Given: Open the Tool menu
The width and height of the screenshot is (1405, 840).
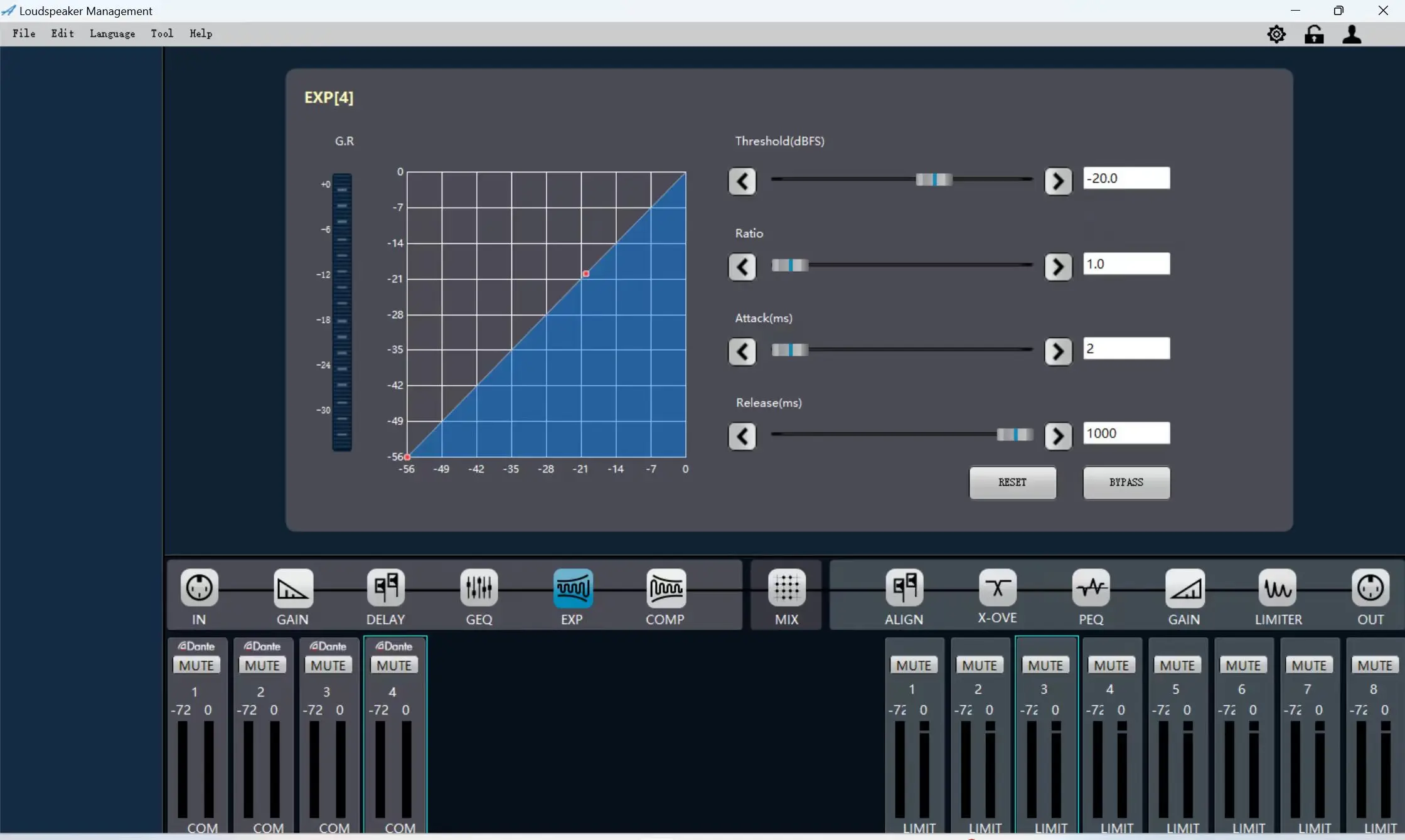Looking at the screenshot, I should point(162,34).
